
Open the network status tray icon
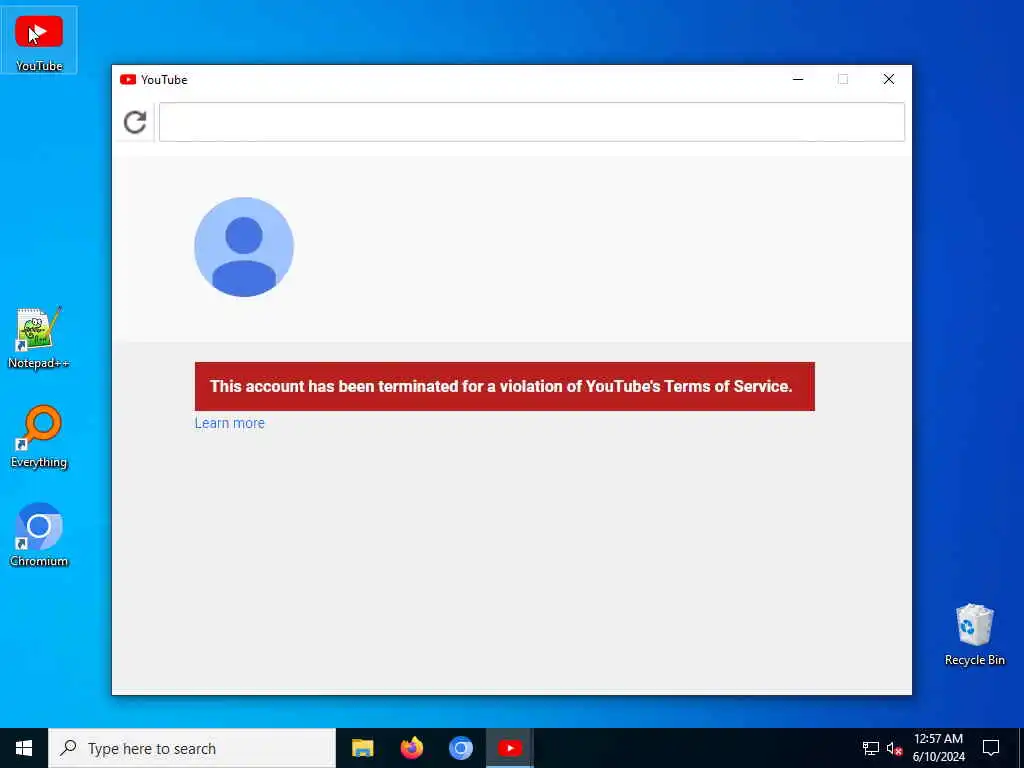[871, 748]
